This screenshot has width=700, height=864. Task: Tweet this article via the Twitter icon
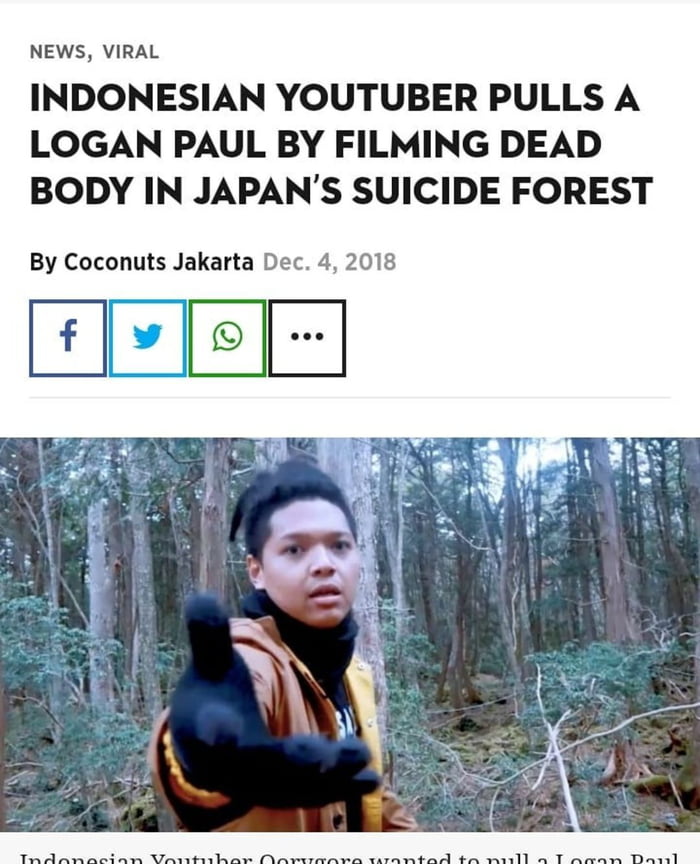pyautogui.click(x=148, y=338)
